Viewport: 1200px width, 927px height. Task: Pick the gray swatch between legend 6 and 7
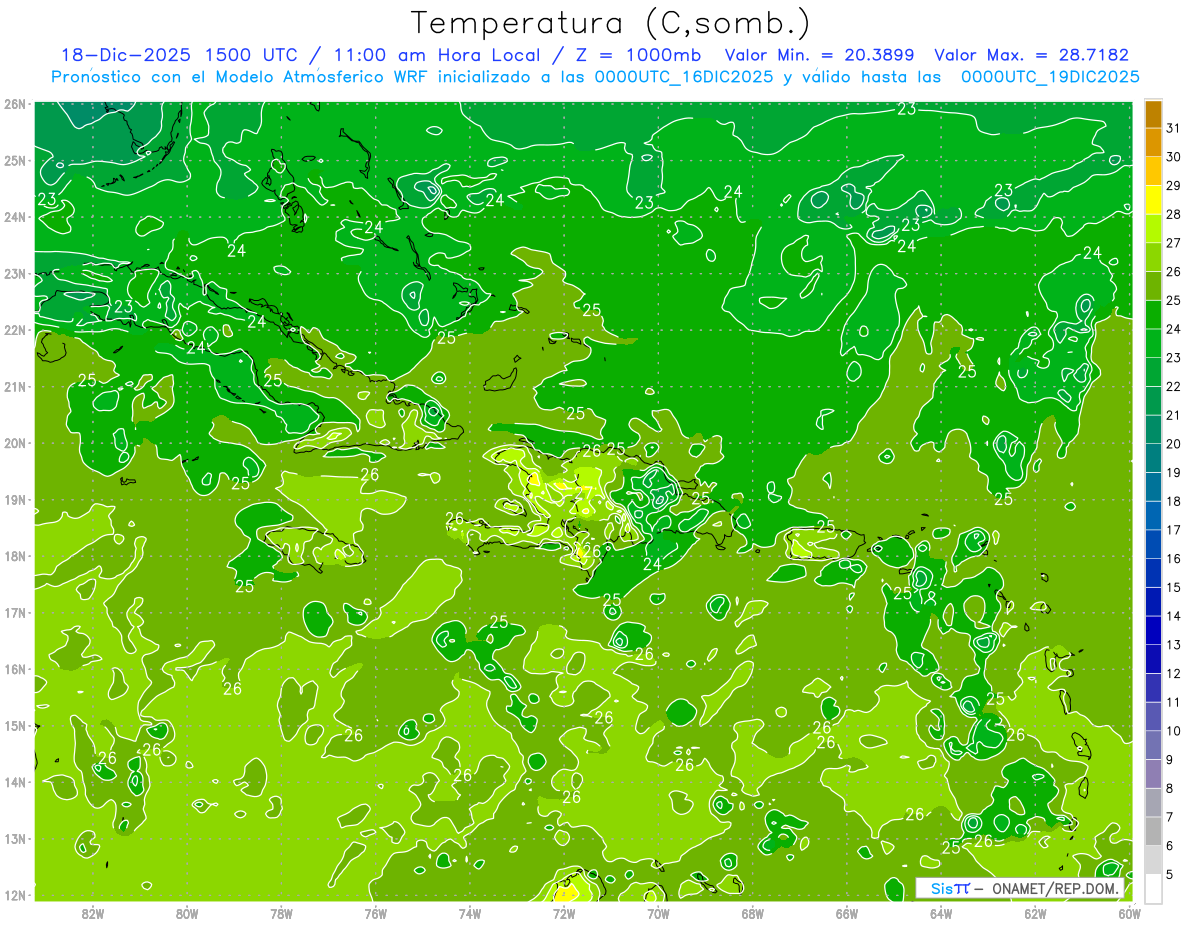(x=1153, y=831)
